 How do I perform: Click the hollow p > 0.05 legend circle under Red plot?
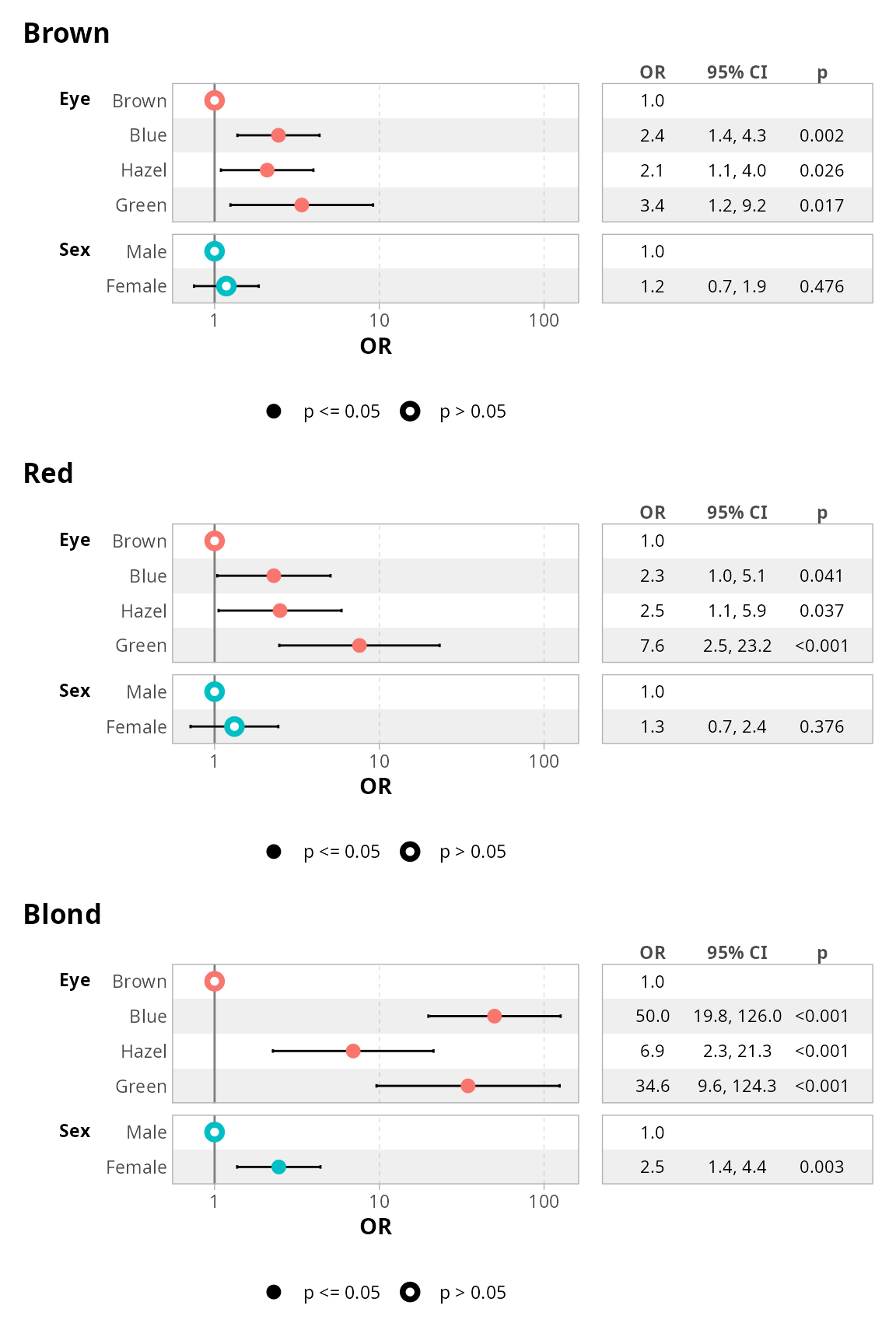click(x=410, y=852)
